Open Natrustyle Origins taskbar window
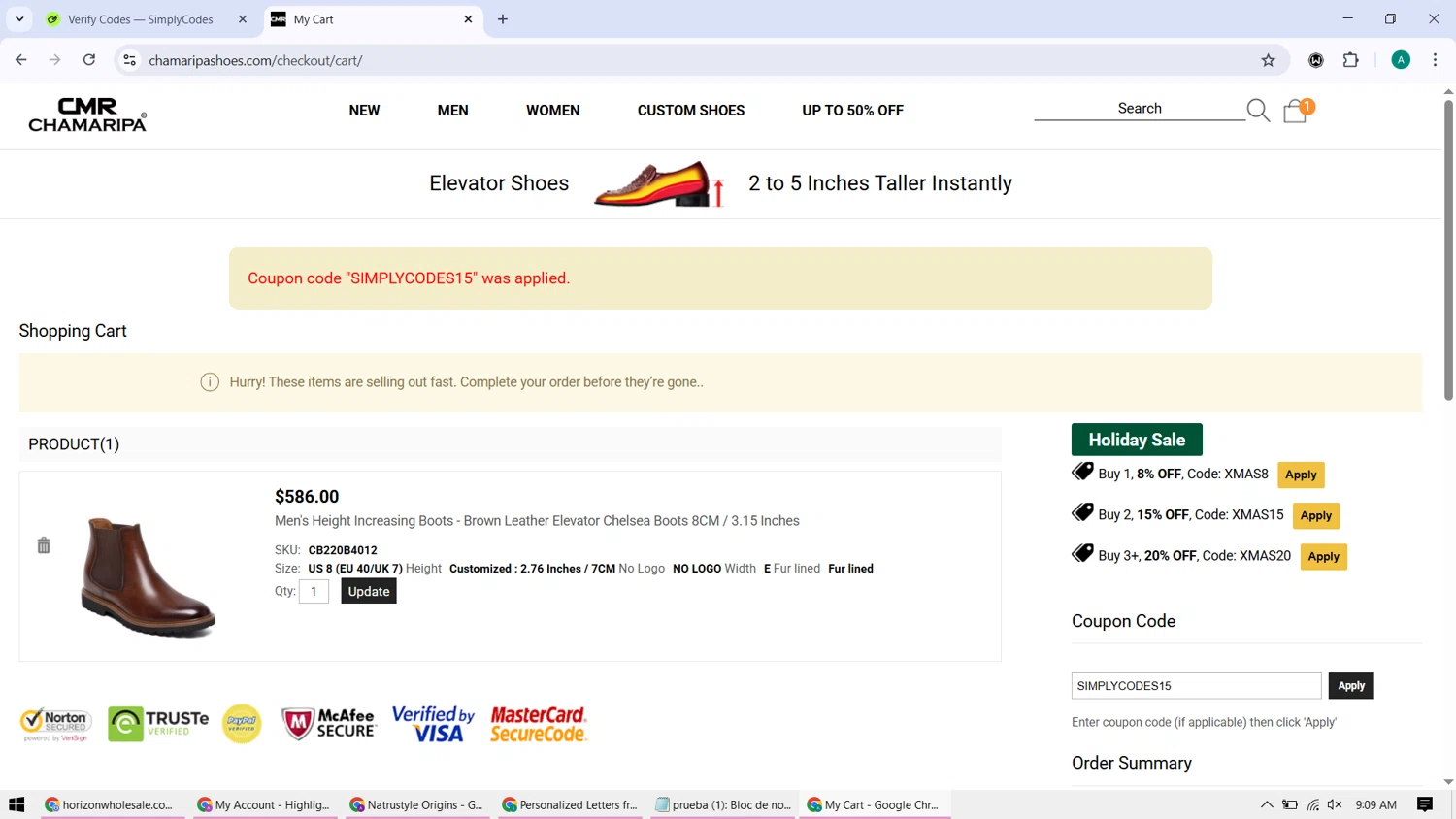The height and width of the screenshot is (819, 1456). 416,804
